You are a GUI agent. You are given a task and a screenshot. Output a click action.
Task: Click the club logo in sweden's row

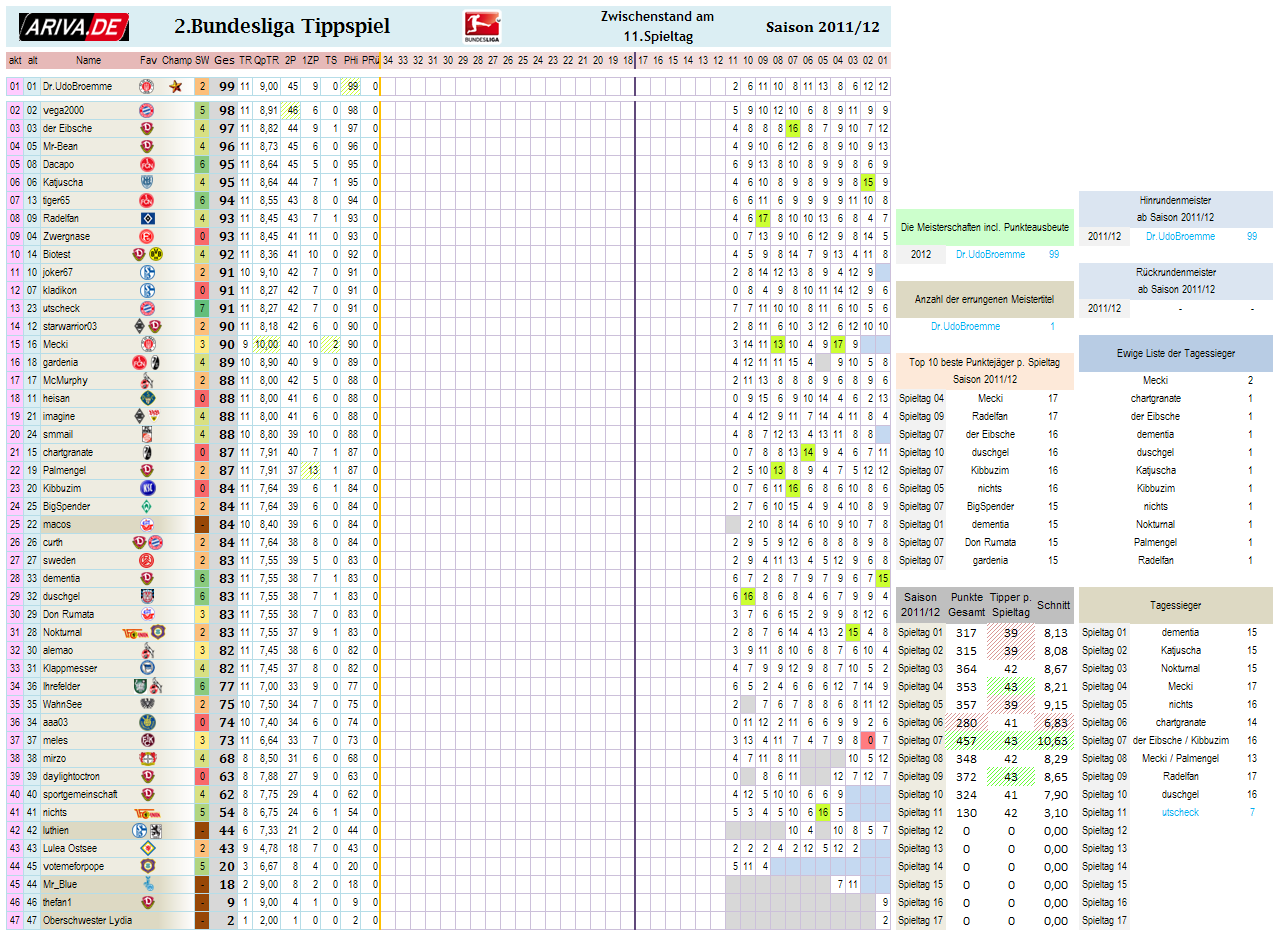click(x=147, y=561)
